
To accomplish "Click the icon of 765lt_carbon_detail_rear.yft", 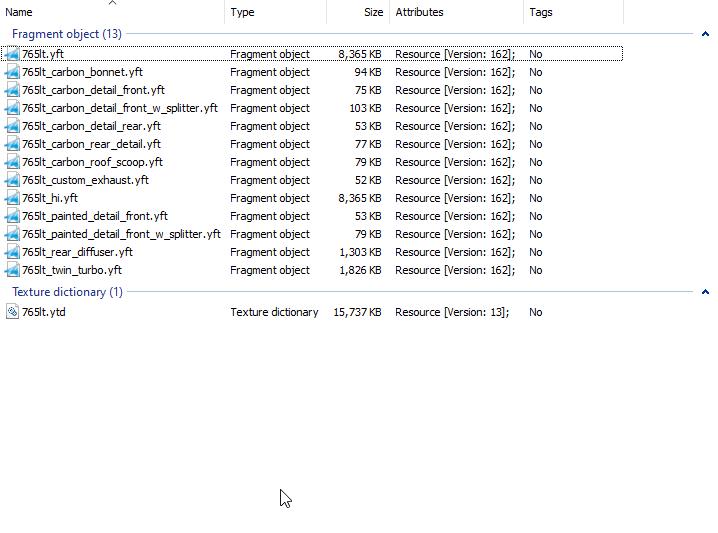I will [12, 126].
